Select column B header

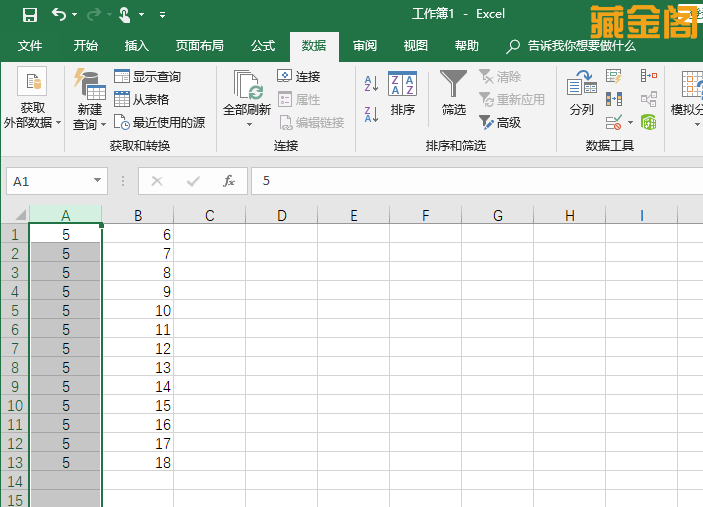point(138,215)
